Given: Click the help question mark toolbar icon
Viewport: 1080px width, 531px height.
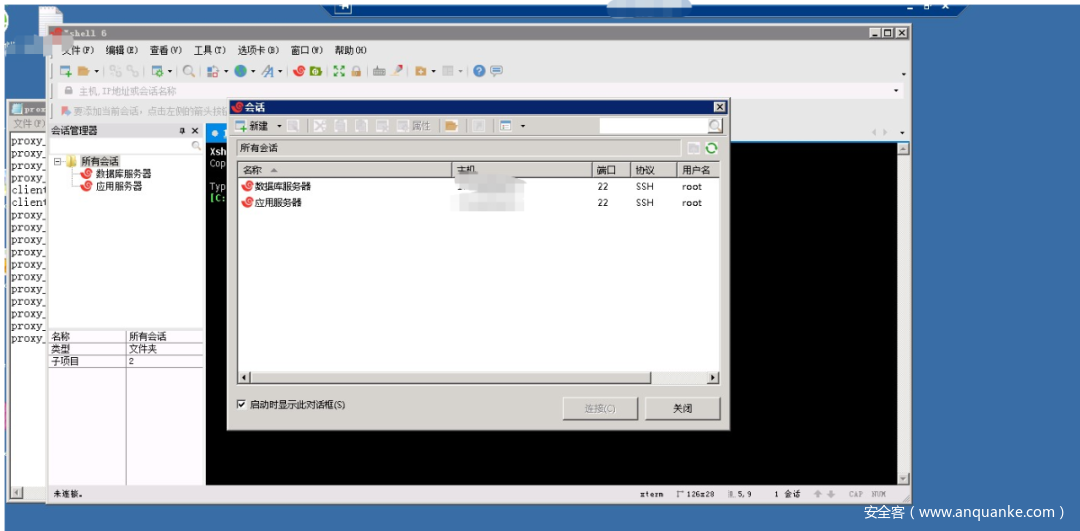Looking at the screenshot, I should (480, 71).
